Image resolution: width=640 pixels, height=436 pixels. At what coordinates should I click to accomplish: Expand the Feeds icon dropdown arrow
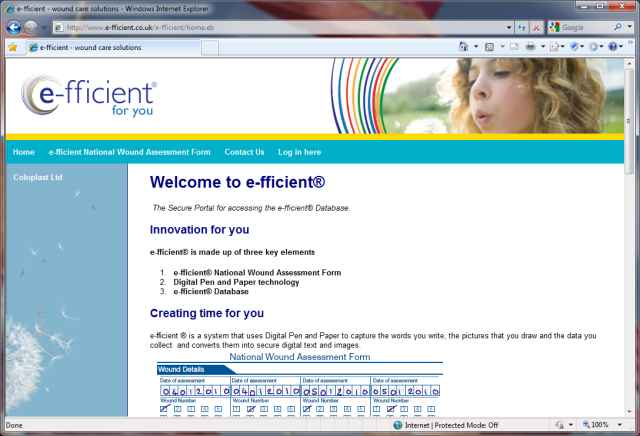[x=502, y=47]
